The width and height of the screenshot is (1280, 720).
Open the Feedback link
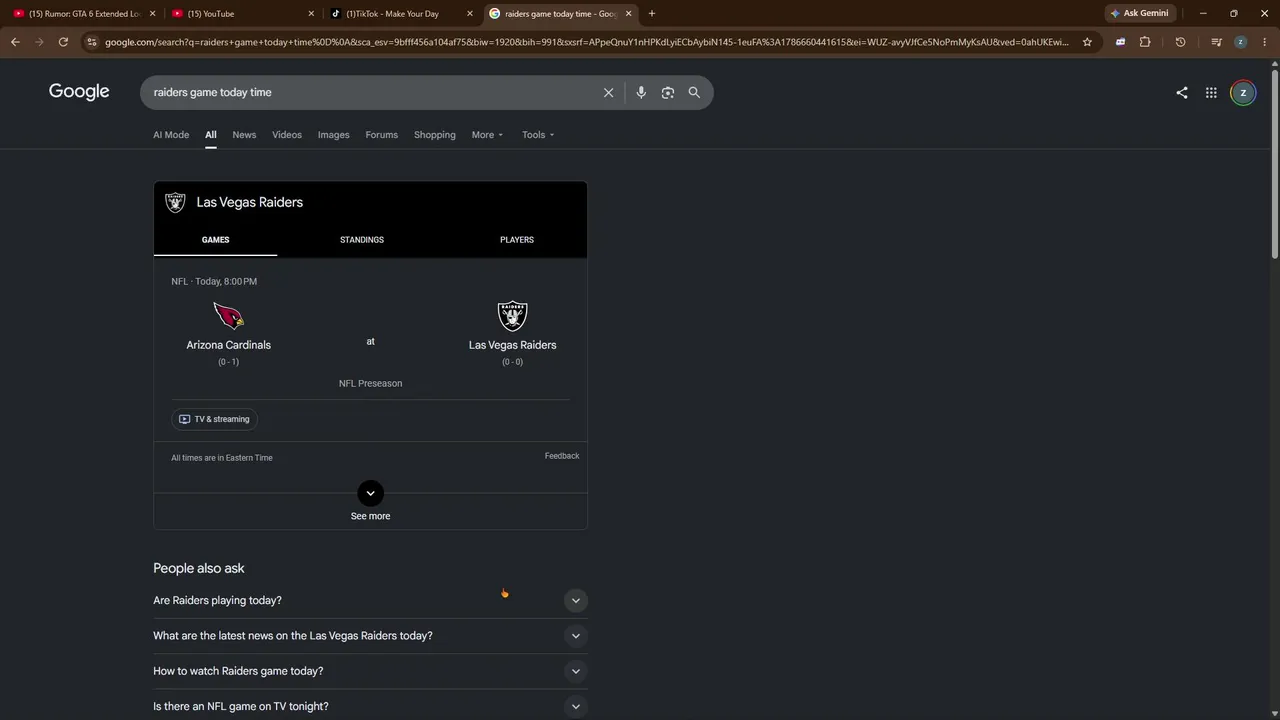pos(562,456)
